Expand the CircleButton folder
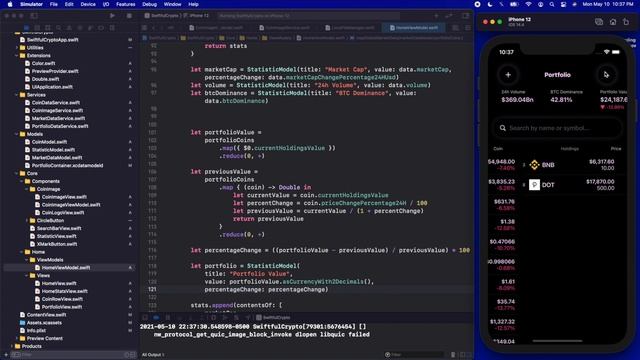640x360 pixels. pyautogui.click(x=27, y=220)
